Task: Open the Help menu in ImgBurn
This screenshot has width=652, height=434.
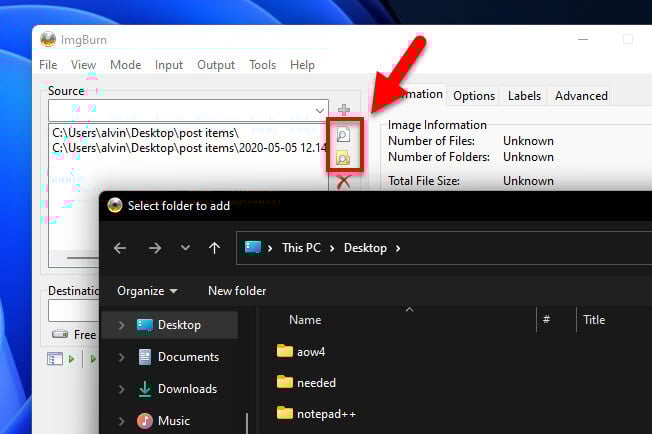Action: pos(302,65)
